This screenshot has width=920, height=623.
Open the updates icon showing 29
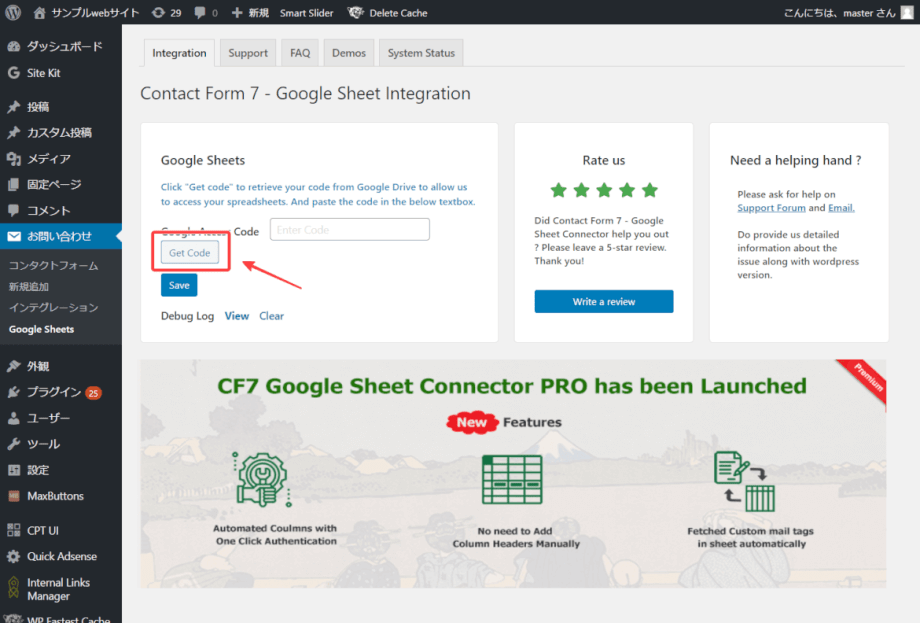tap(158, 12)
